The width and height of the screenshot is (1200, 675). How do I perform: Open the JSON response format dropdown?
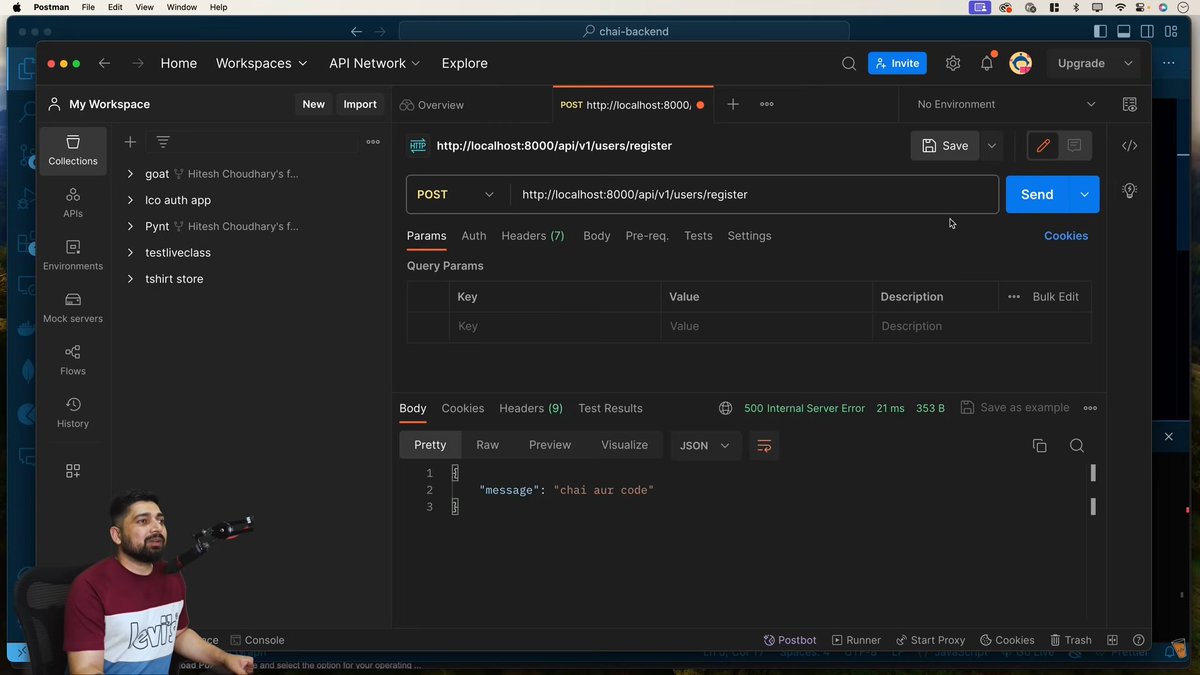pos(705,445)
